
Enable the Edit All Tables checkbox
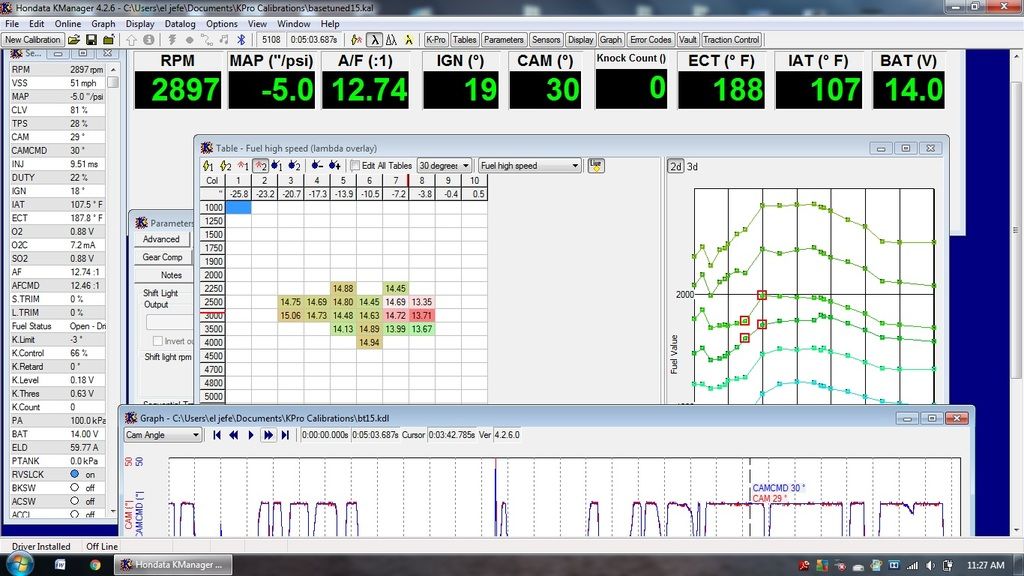(x=355, y=166)
